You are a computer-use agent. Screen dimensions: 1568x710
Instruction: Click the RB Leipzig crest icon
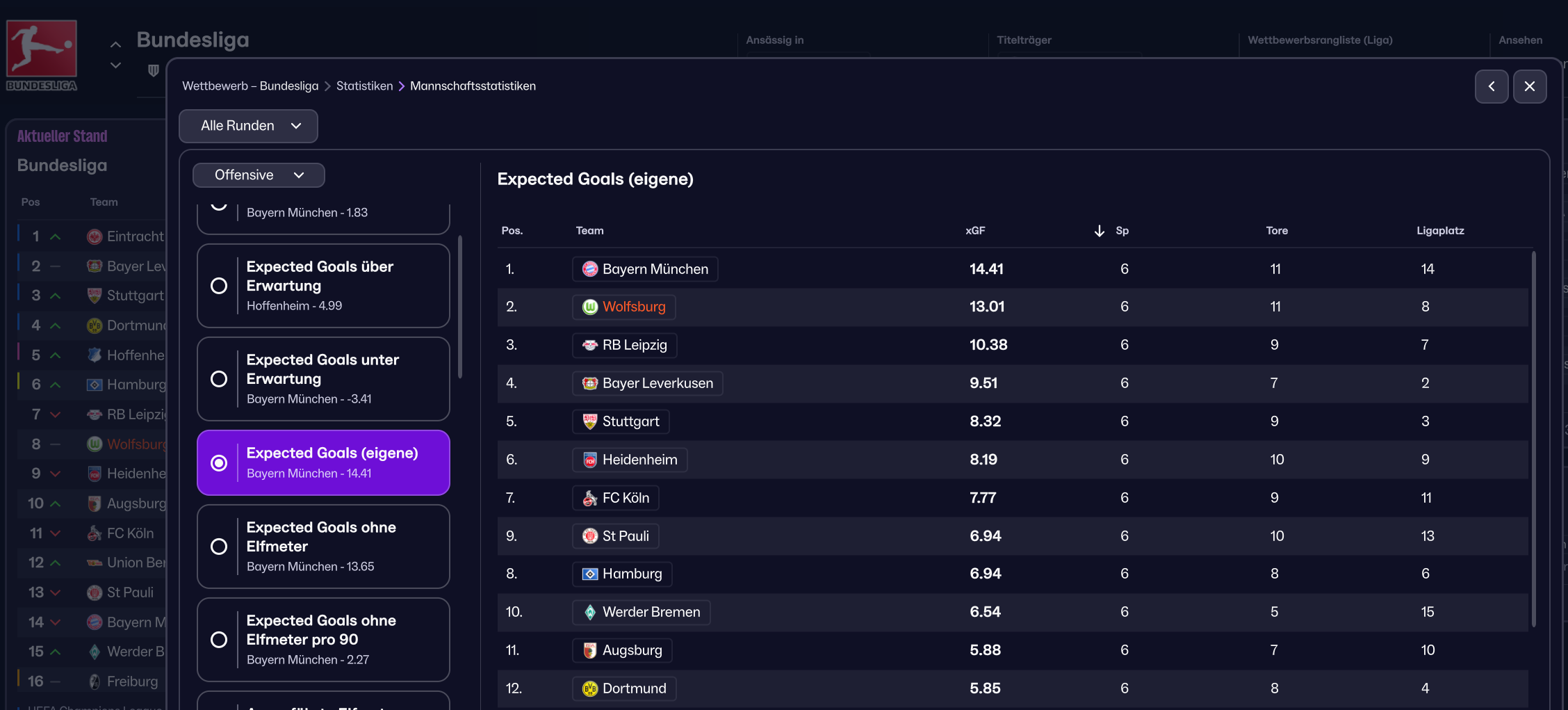click(589, 346)
